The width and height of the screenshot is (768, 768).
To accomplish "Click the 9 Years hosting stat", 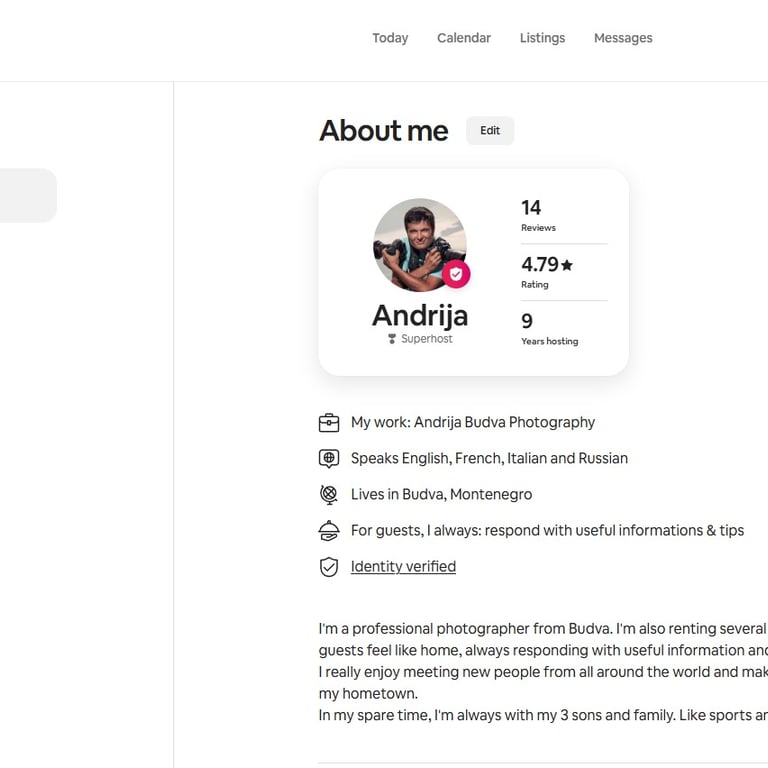I will tap(549, 328).
